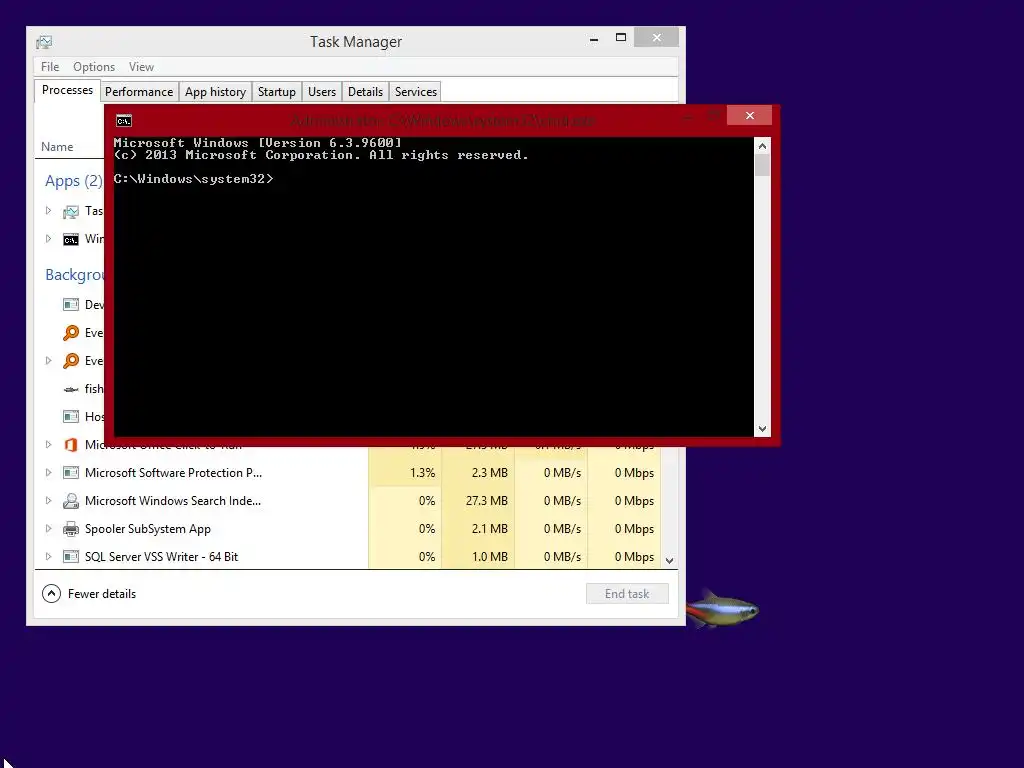
Task: Click the 1.3% CPU value
Action: [423, 473]
